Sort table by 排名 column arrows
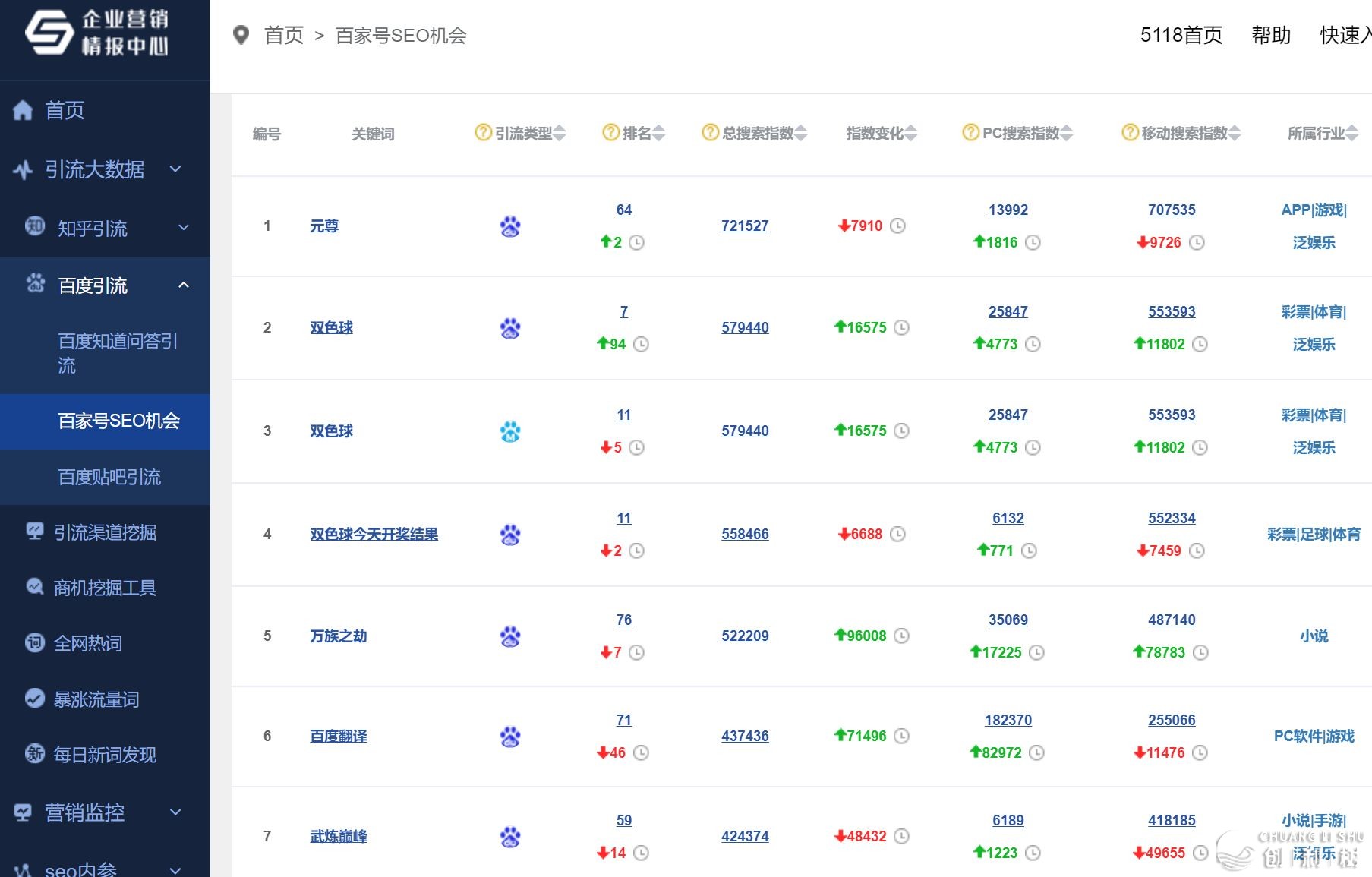This screenshot has height=877, width=1372. pos(658,134)
